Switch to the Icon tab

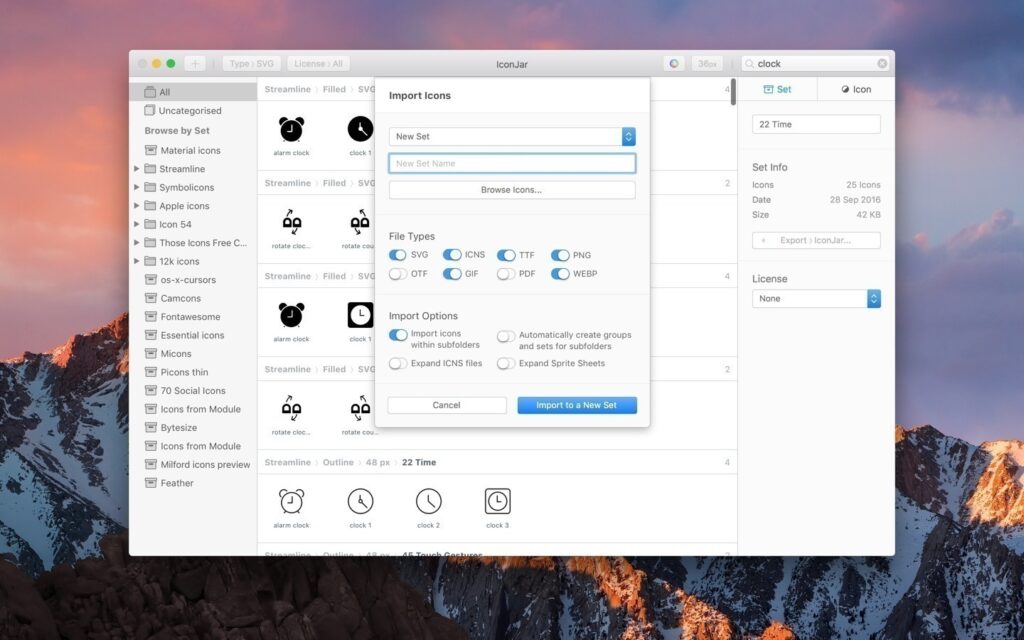(856, 89)
